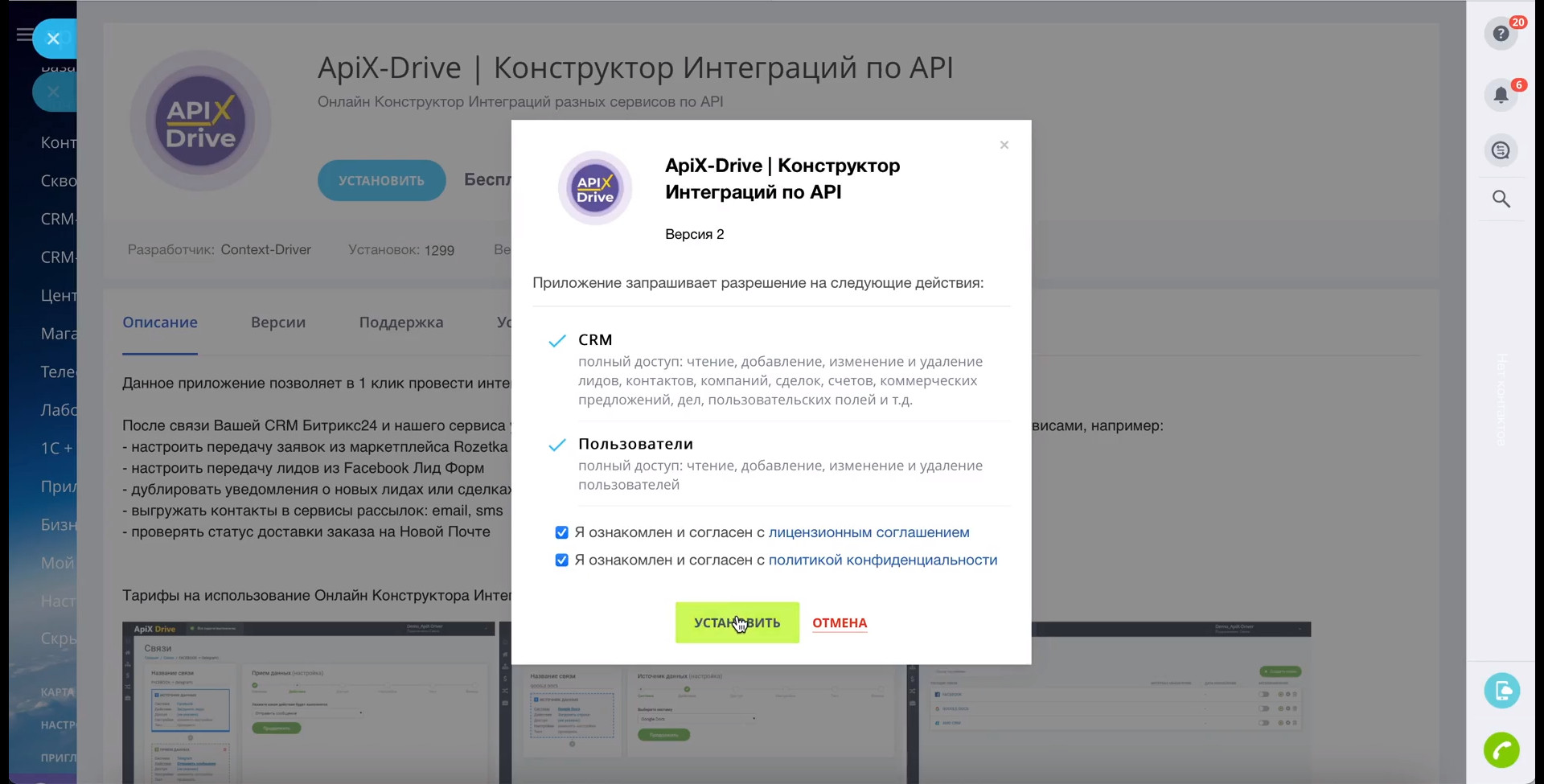Open the chat messages icon in the right panel
The image size is (1544, 784).
(1501, 150)
